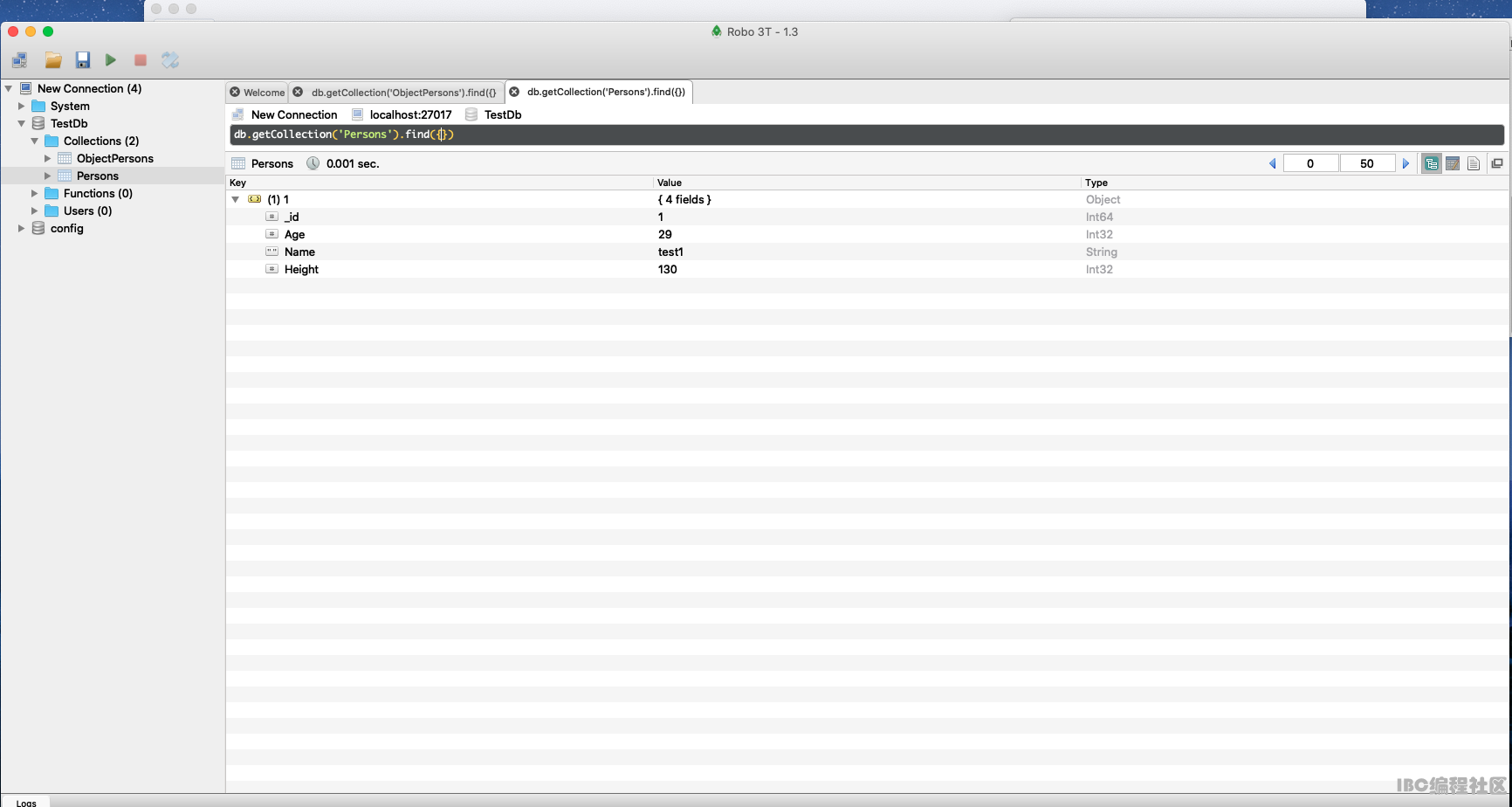Select the Name field row
Viewport: 1512px width, 807px height.
coord(867,252)
